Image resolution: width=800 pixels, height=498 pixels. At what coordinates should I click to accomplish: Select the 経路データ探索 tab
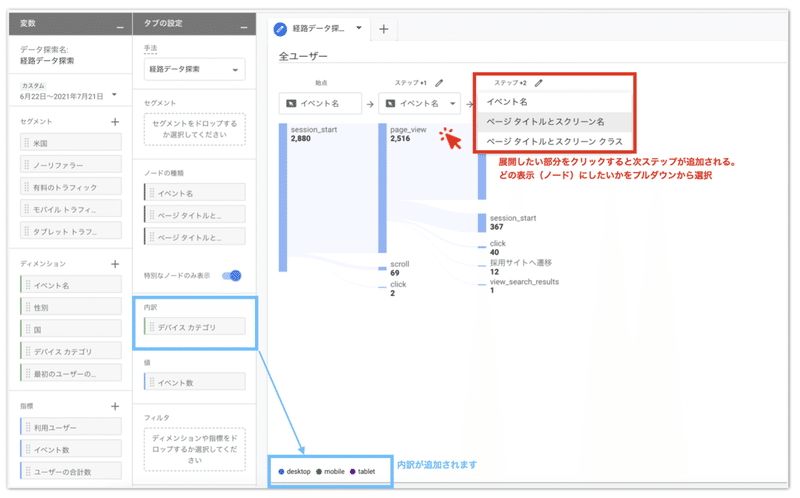tap(317, 29)
